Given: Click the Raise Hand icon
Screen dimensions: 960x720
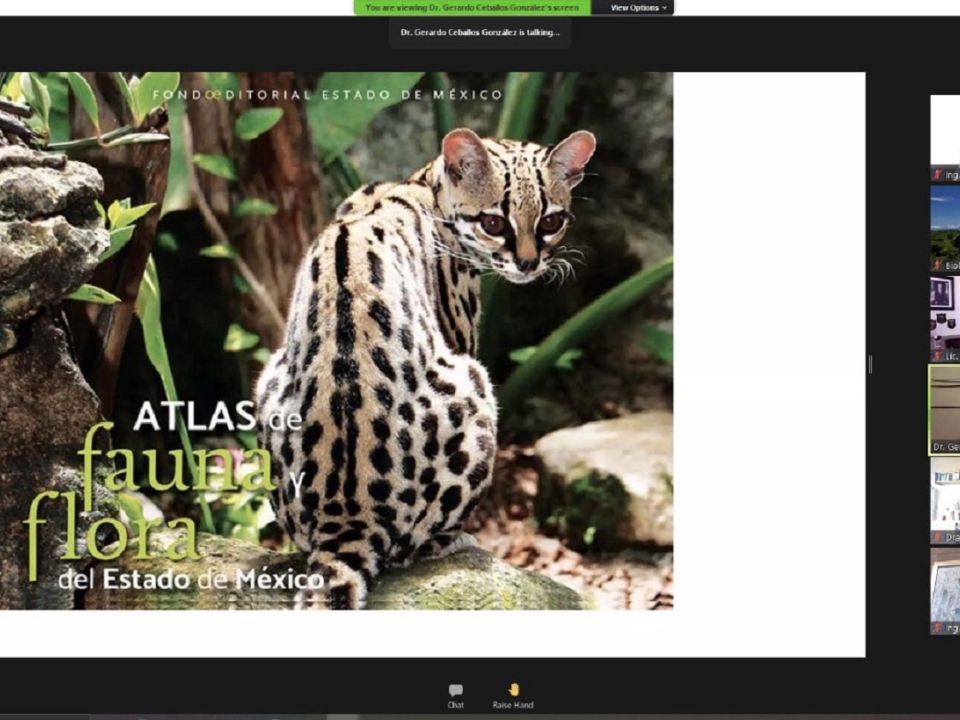Looking at the screenshot, I should coord(513,690).
